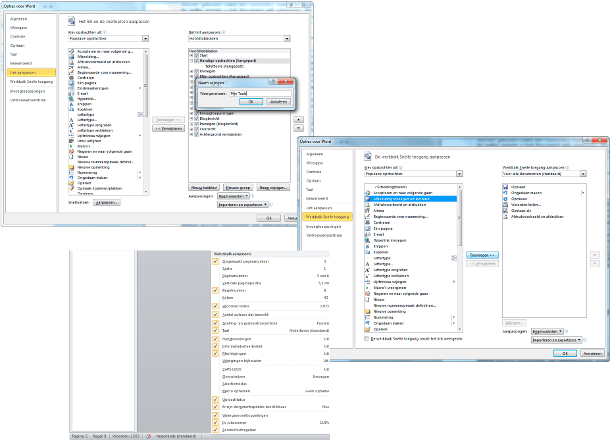This screenshot has width=612, height=443.
Task: Choose Wijzigingen bijhouden in status bar menu
Action: pos(242,361)
